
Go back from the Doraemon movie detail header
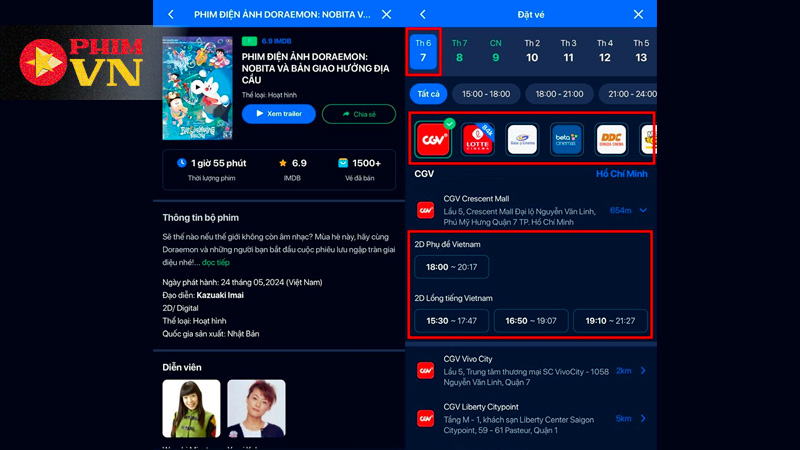pyautogui.click(x=171, y=14)
